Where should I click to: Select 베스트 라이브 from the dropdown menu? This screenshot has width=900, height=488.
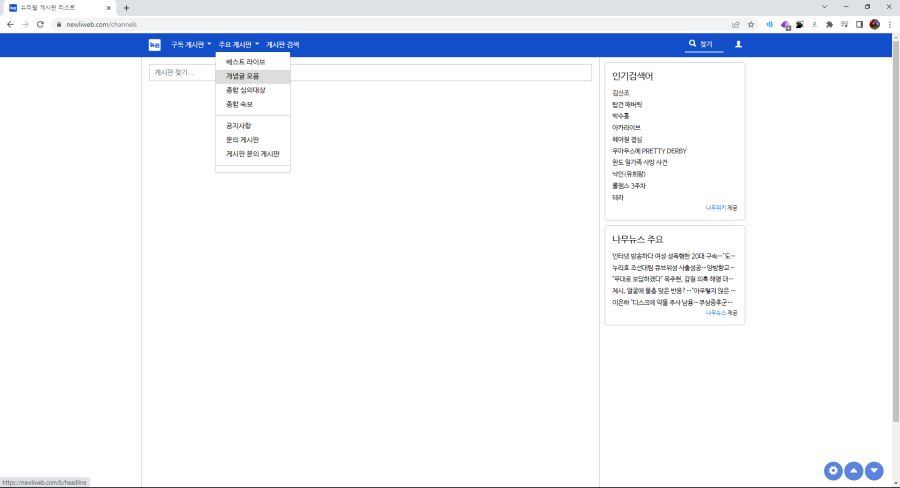pyautogui.click(x=253, y=62)
